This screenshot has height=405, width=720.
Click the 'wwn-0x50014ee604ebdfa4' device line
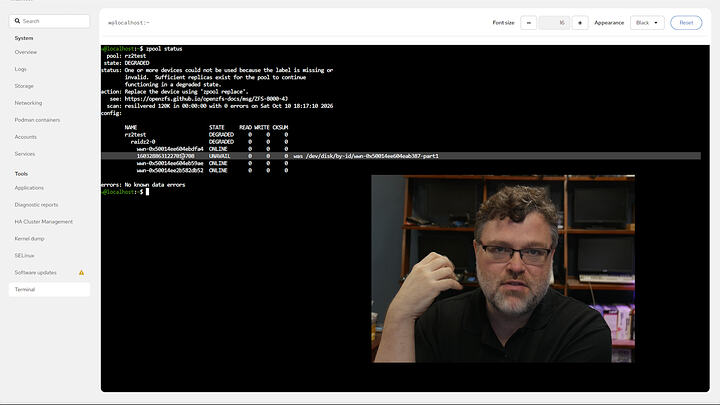coord(212,149)
